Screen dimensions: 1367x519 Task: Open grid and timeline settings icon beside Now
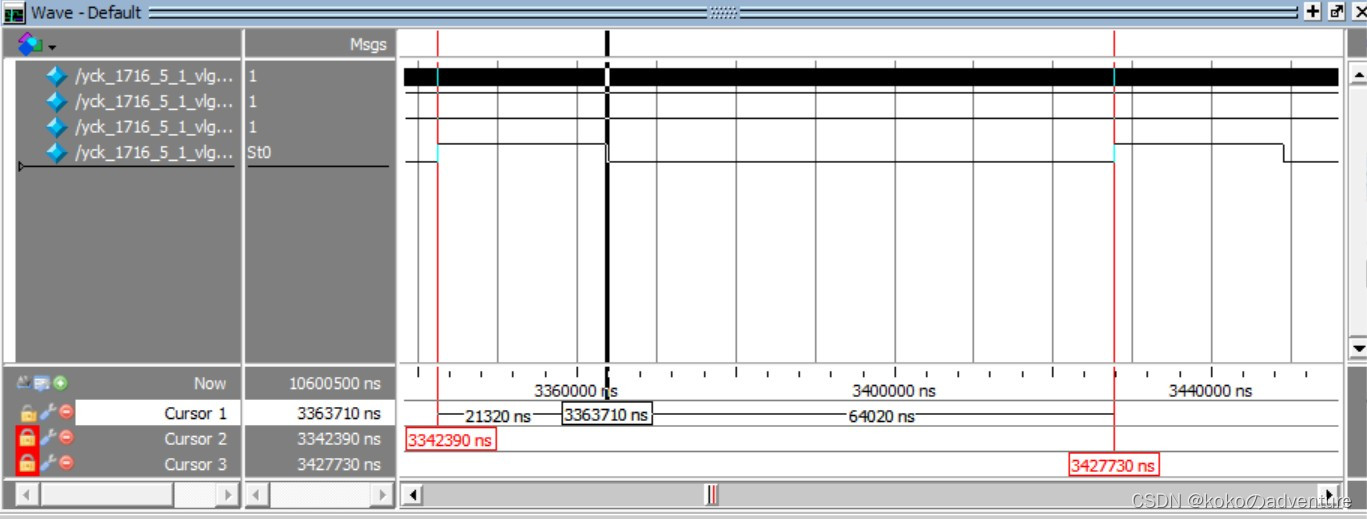point(42,383)
